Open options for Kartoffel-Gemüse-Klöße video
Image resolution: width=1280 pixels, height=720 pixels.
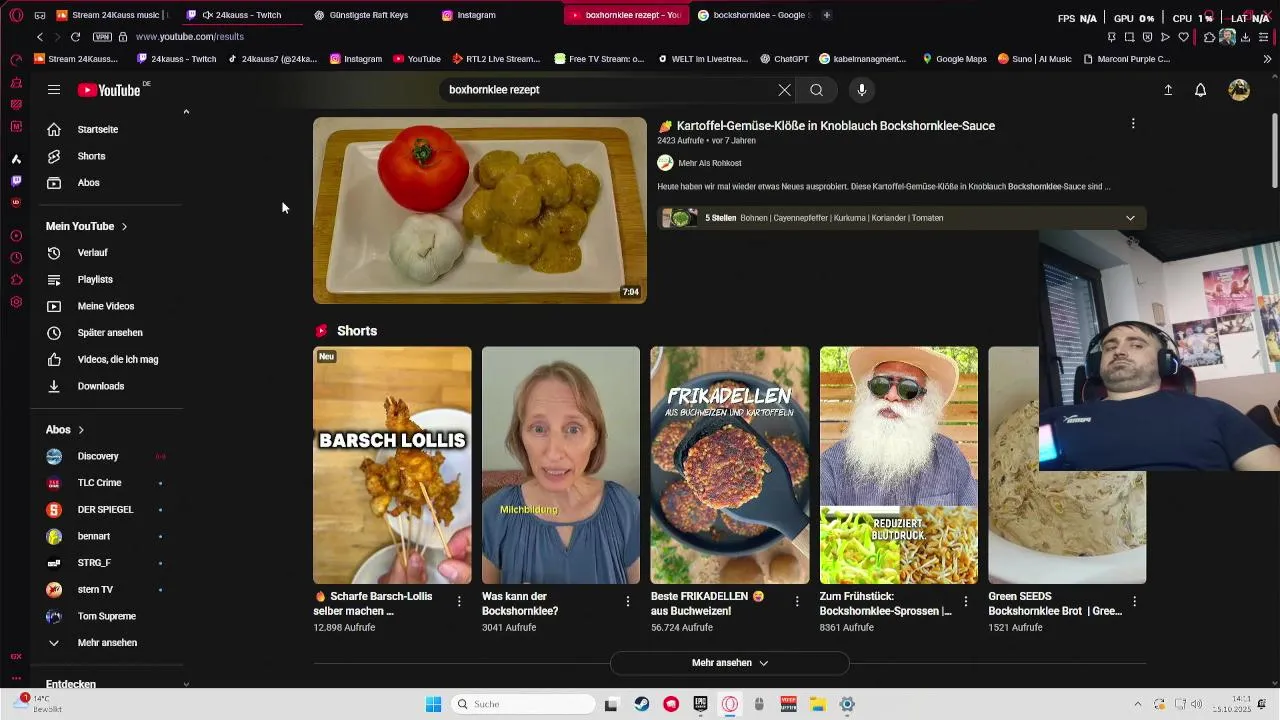[1133, 124]
